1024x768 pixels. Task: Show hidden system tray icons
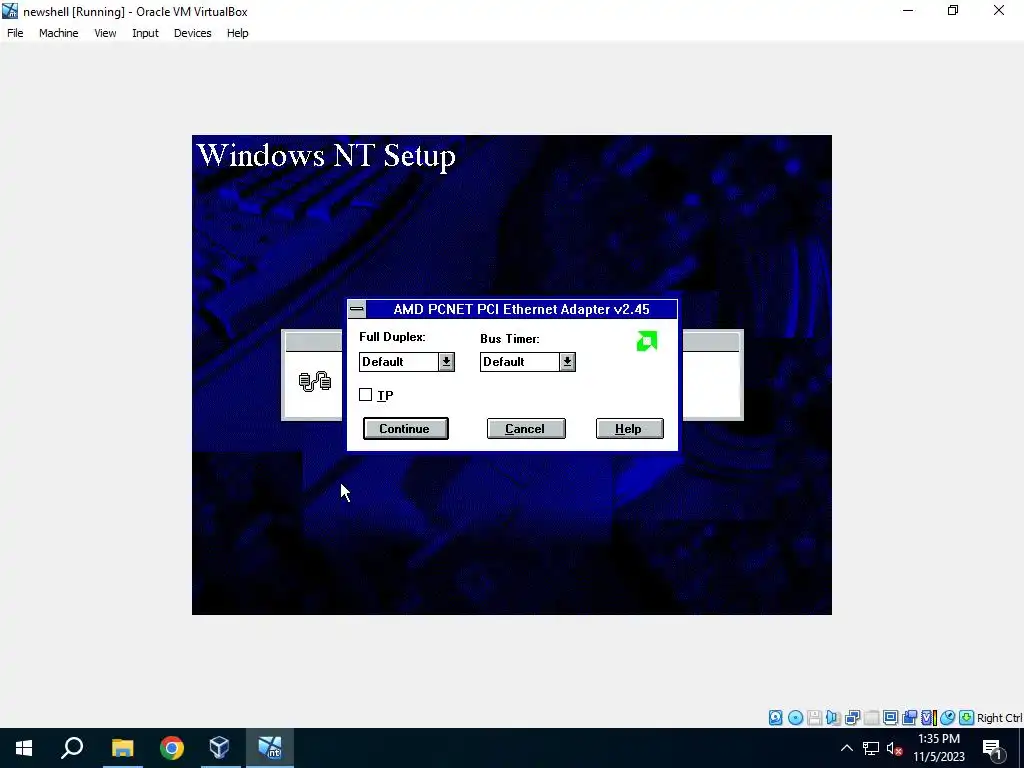click(846, 748)
